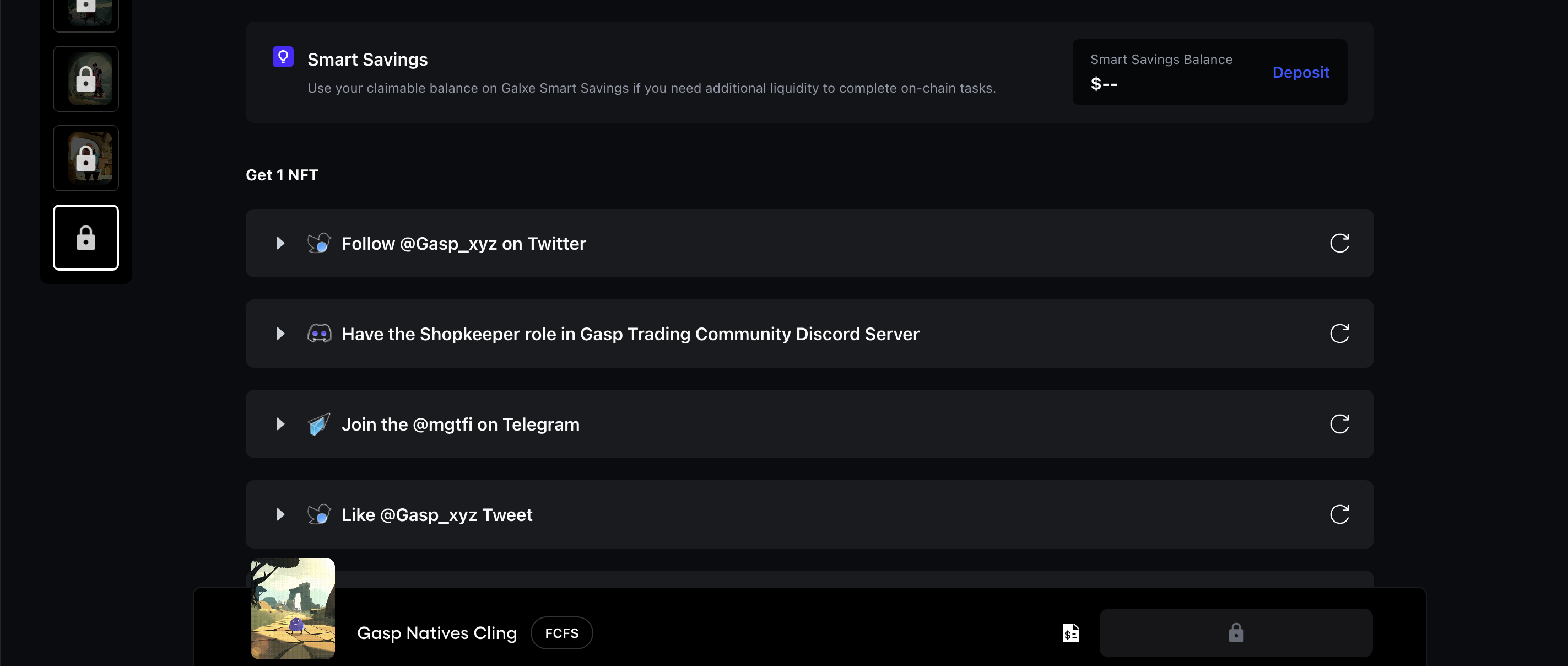Image resolution: width=1568 pixels, height=666 pixels.
Task: Select the highlighted locked thumbnail with white border
Action: (x=86, y=238)
